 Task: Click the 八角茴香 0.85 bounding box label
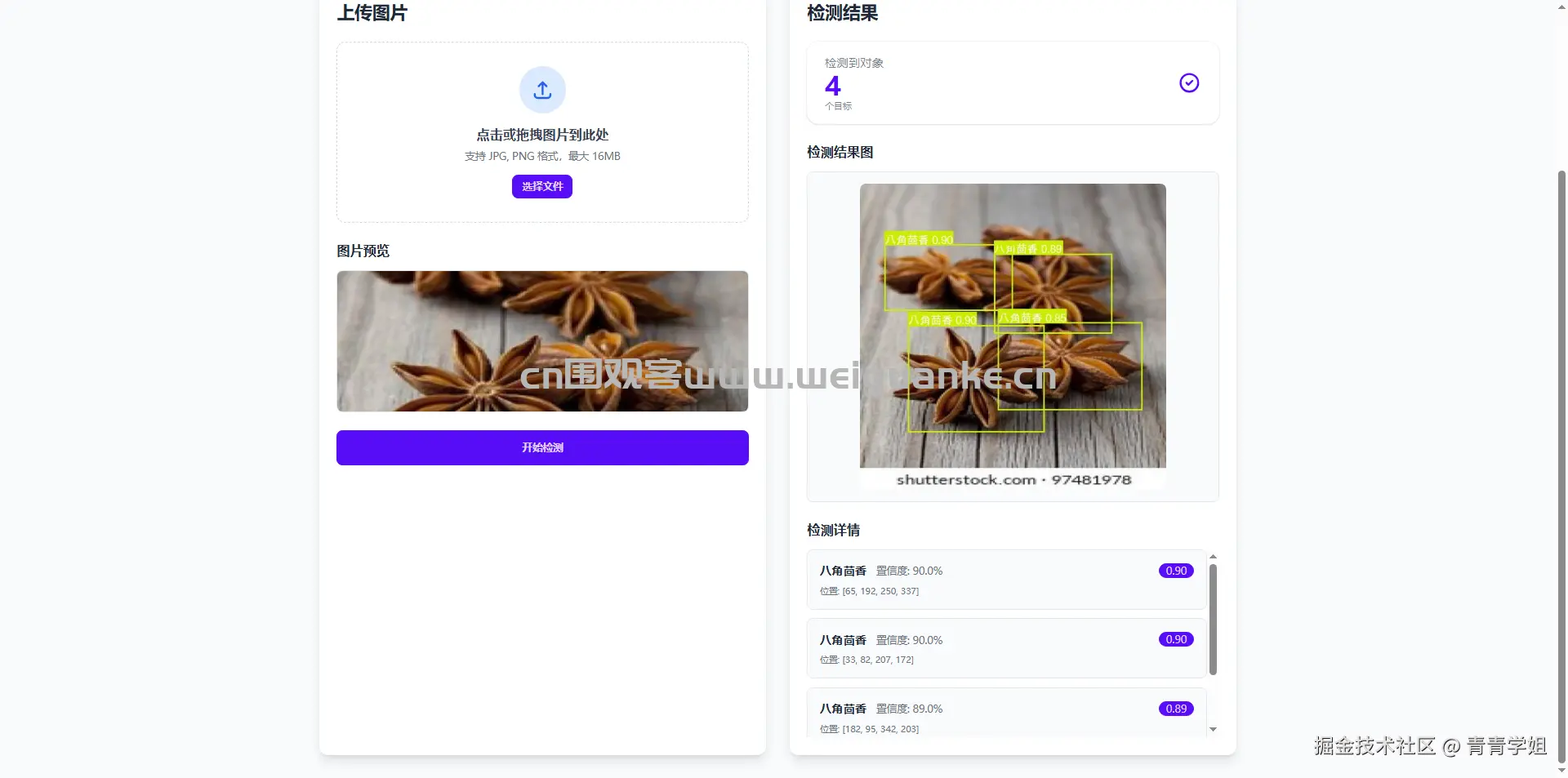click(x=1032, y=318)
